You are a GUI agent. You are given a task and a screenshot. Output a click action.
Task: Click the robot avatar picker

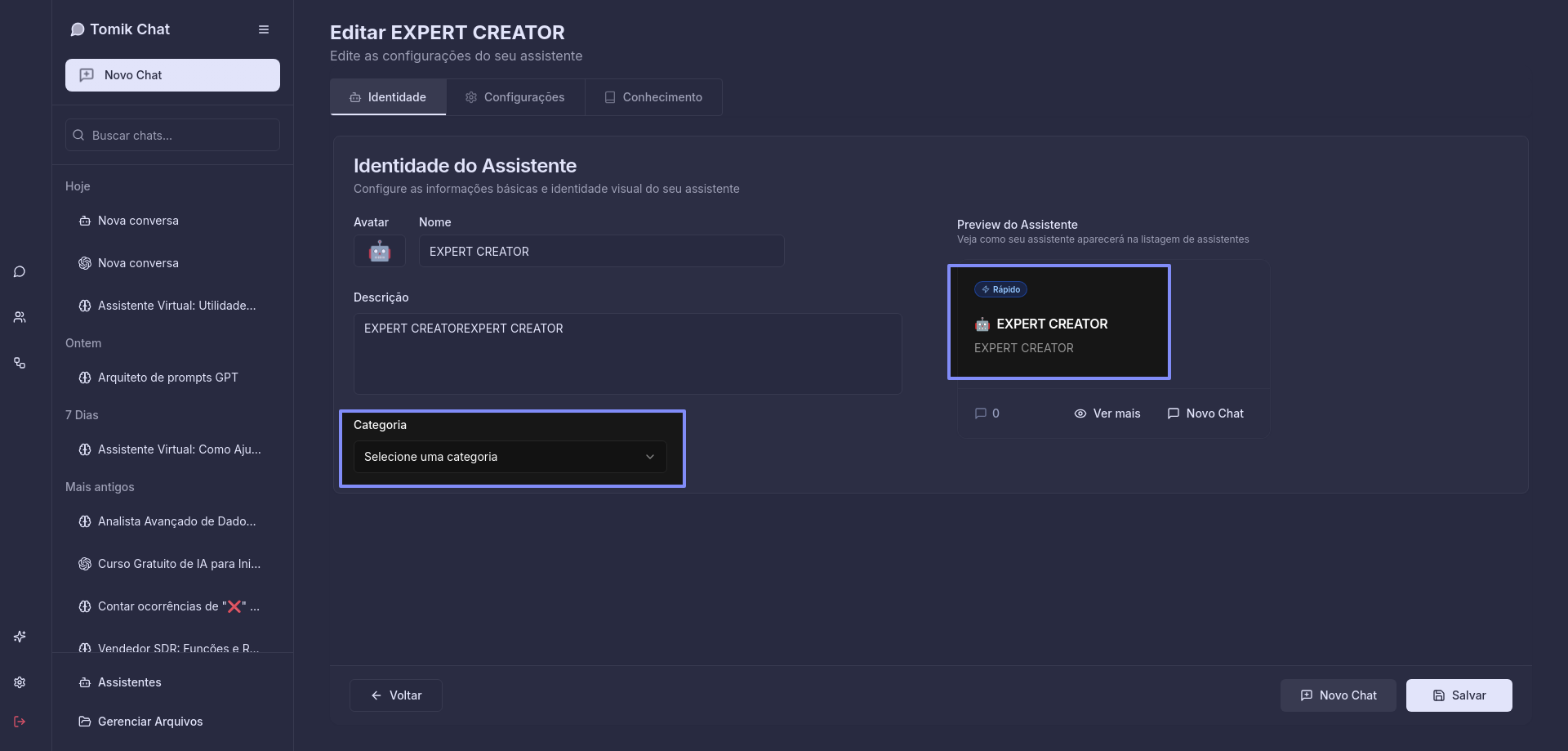pyautogui.click(x=379, y=251)
